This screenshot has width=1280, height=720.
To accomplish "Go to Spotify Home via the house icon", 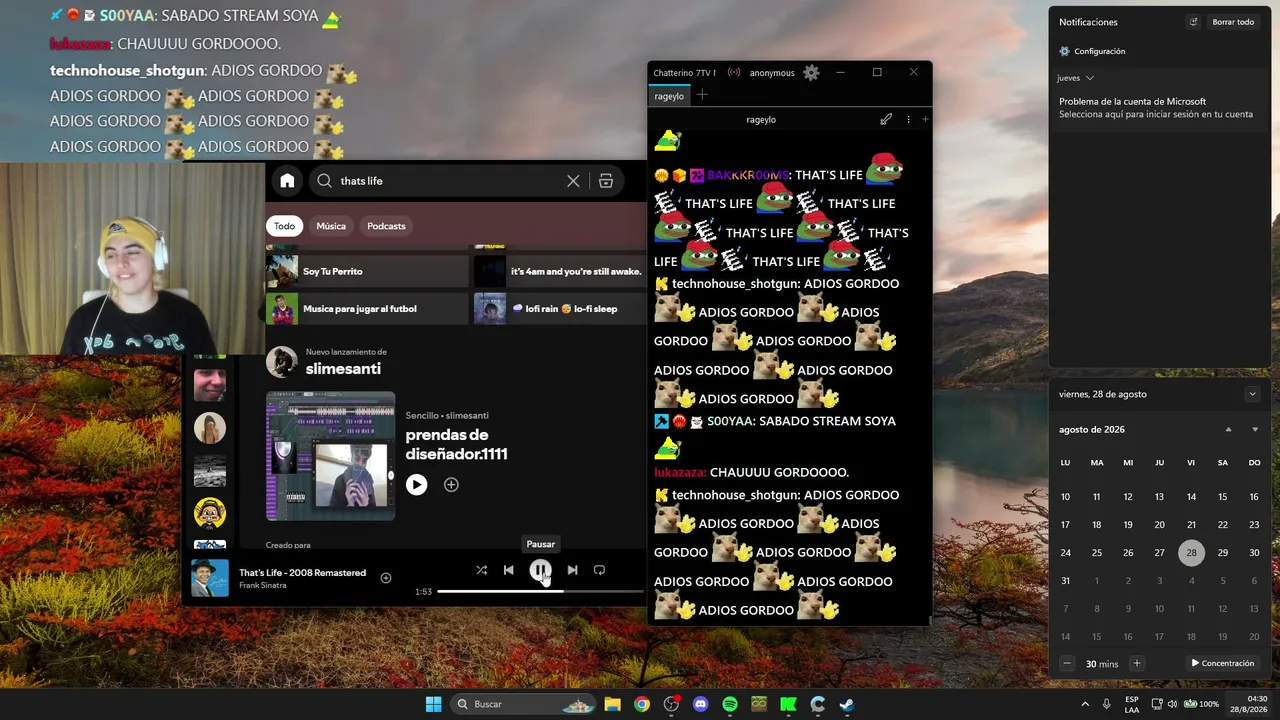I will 287,181.
